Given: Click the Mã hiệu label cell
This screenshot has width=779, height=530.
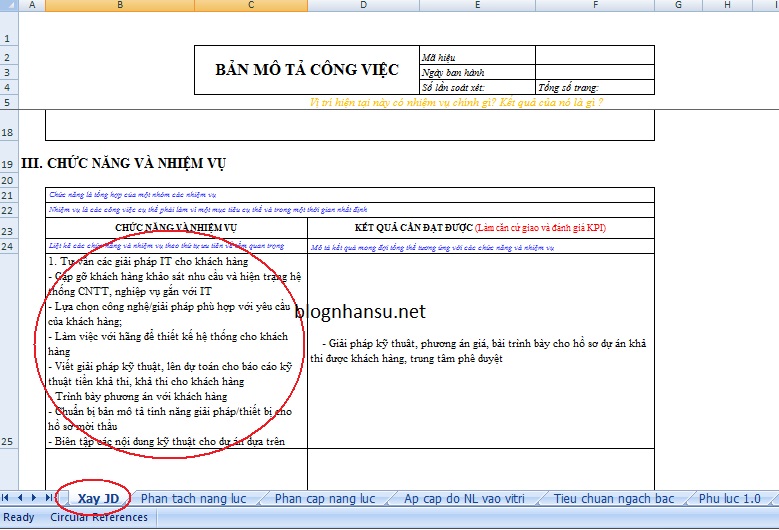Looking at the screenshot, I should [x=477, y=55].
